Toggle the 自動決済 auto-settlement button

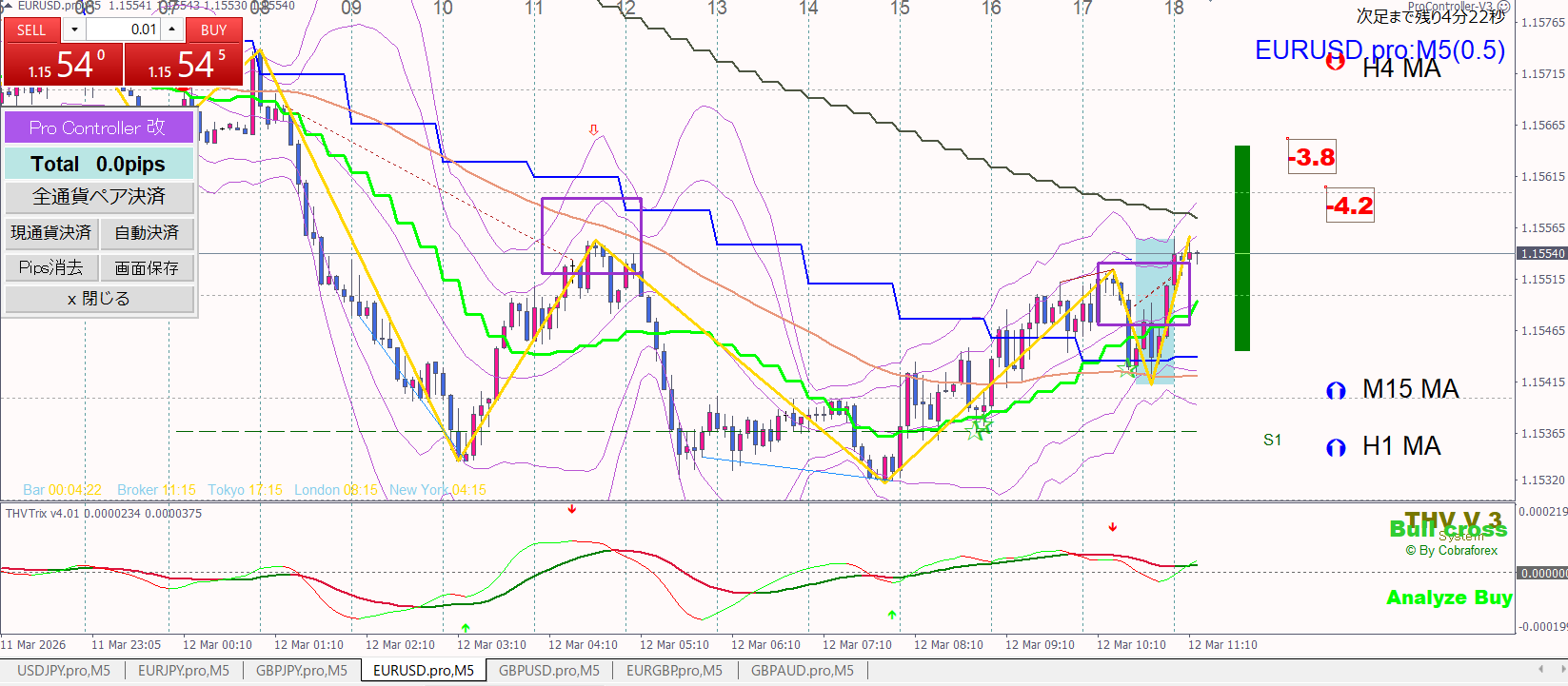(147, 233)
